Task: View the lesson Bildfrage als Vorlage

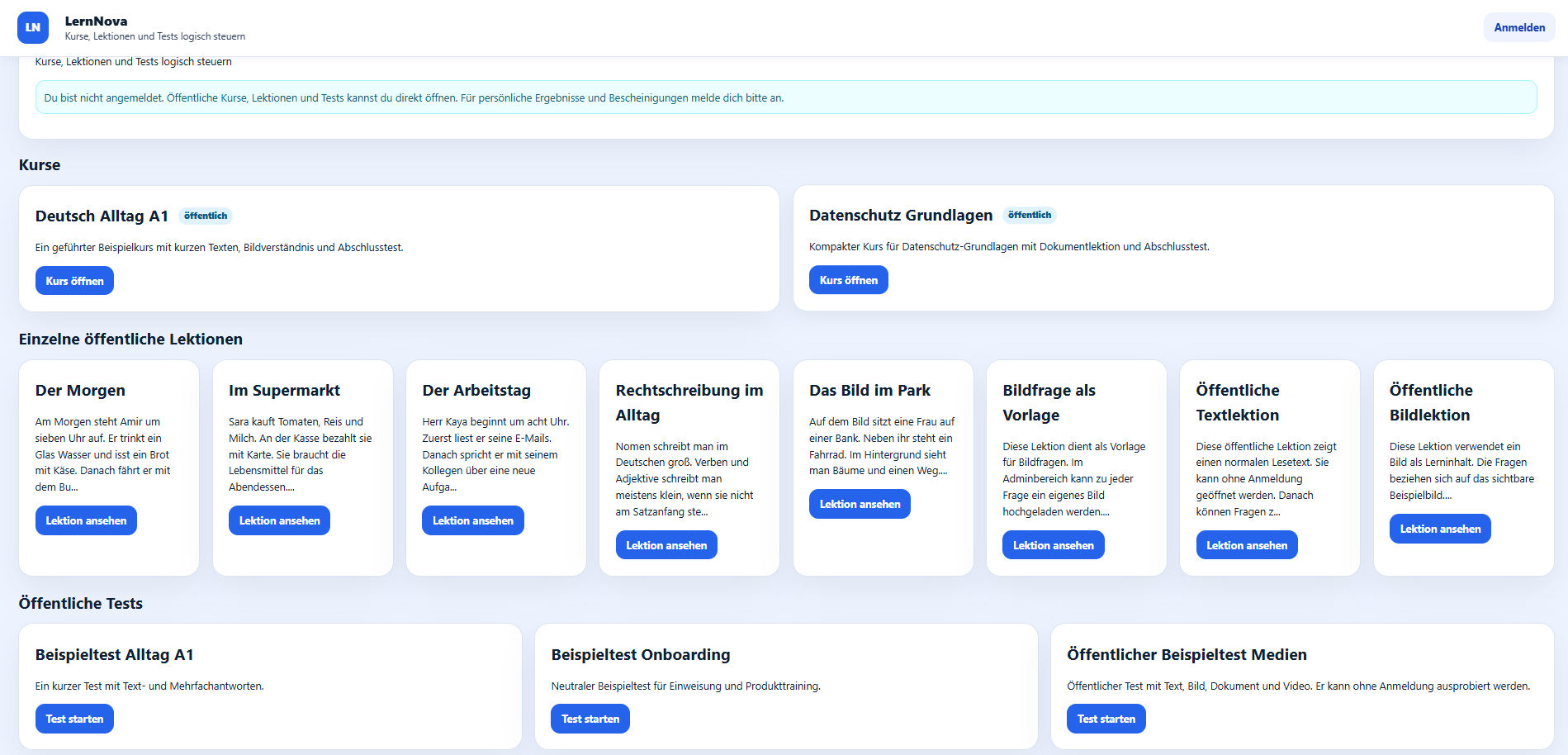Action: 1053,545
